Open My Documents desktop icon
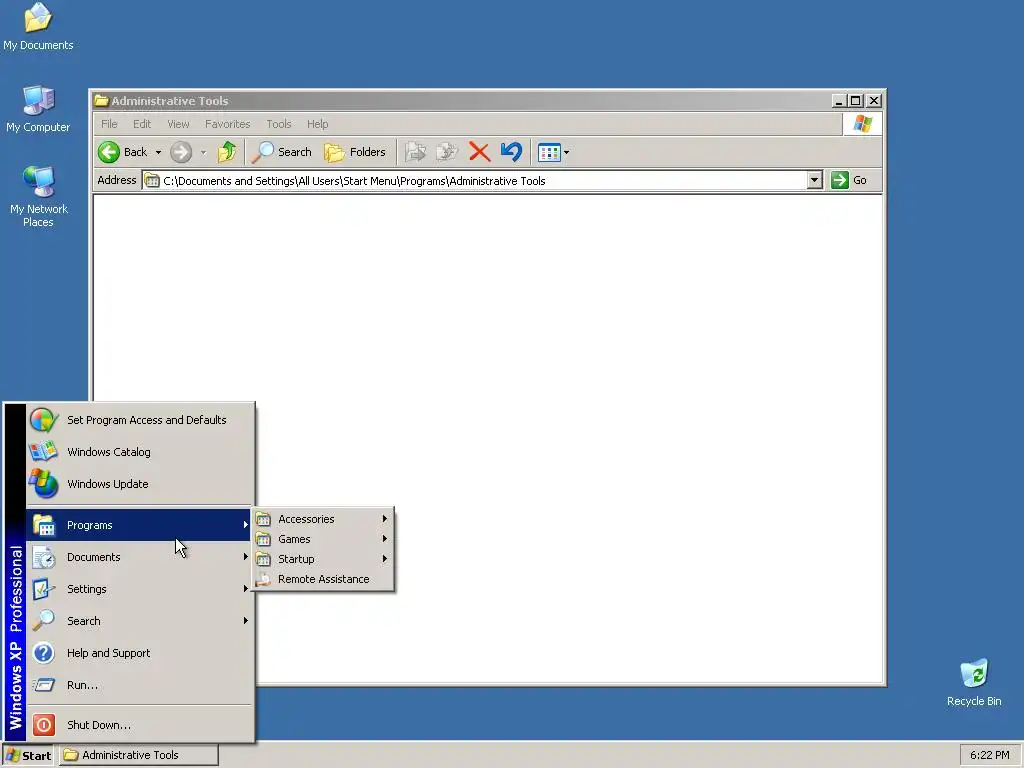 38,26
